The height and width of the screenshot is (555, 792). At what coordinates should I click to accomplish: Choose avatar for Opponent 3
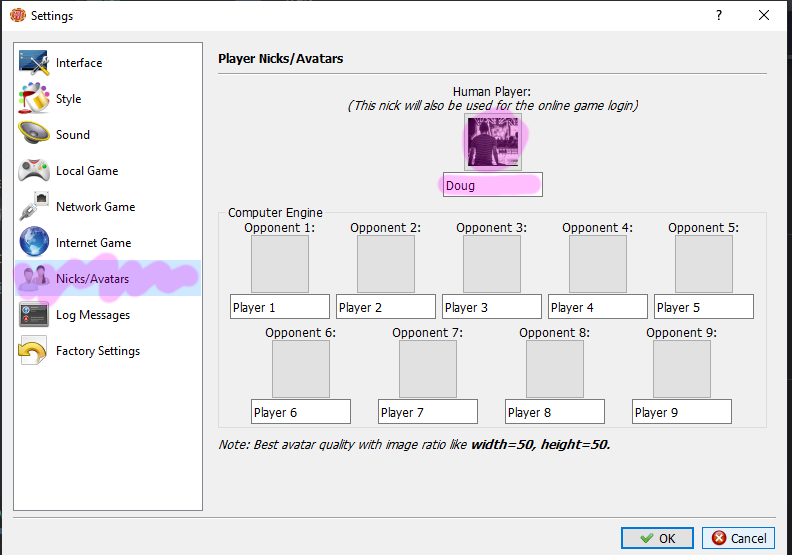tap(492, 264)
